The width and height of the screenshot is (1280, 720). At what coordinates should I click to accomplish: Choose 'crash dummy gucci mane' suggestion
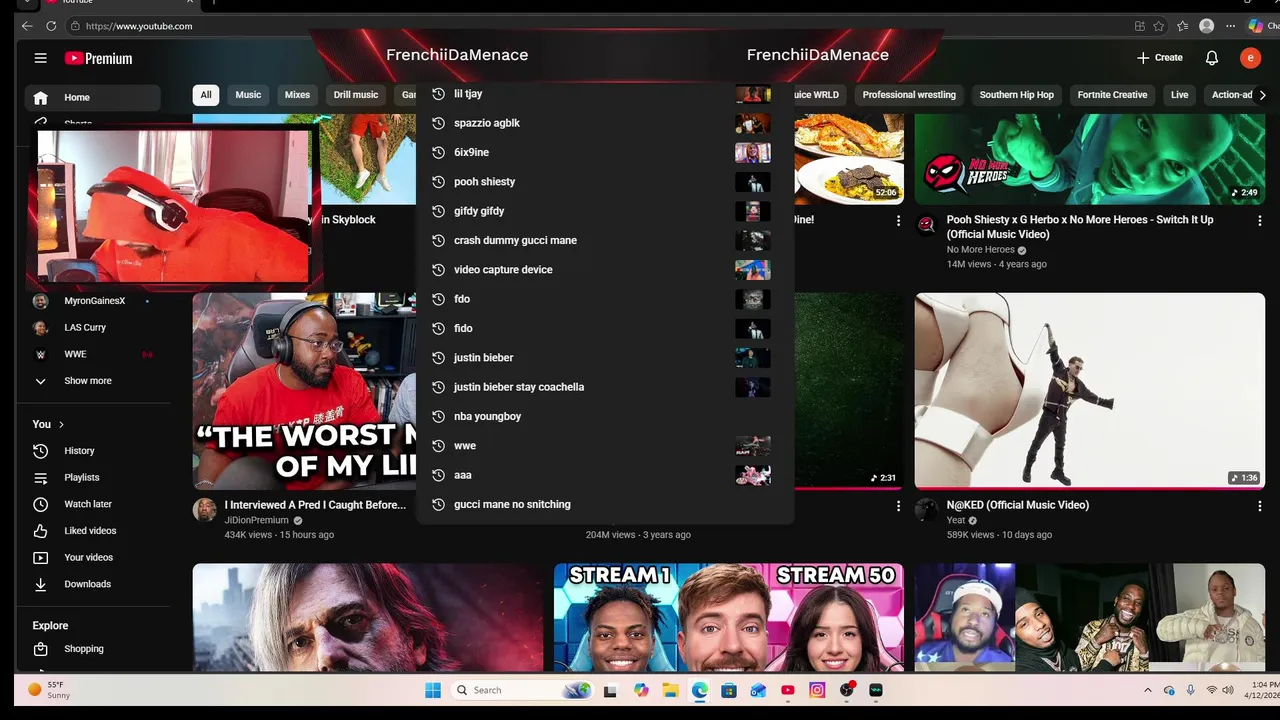tap(605, 240)
